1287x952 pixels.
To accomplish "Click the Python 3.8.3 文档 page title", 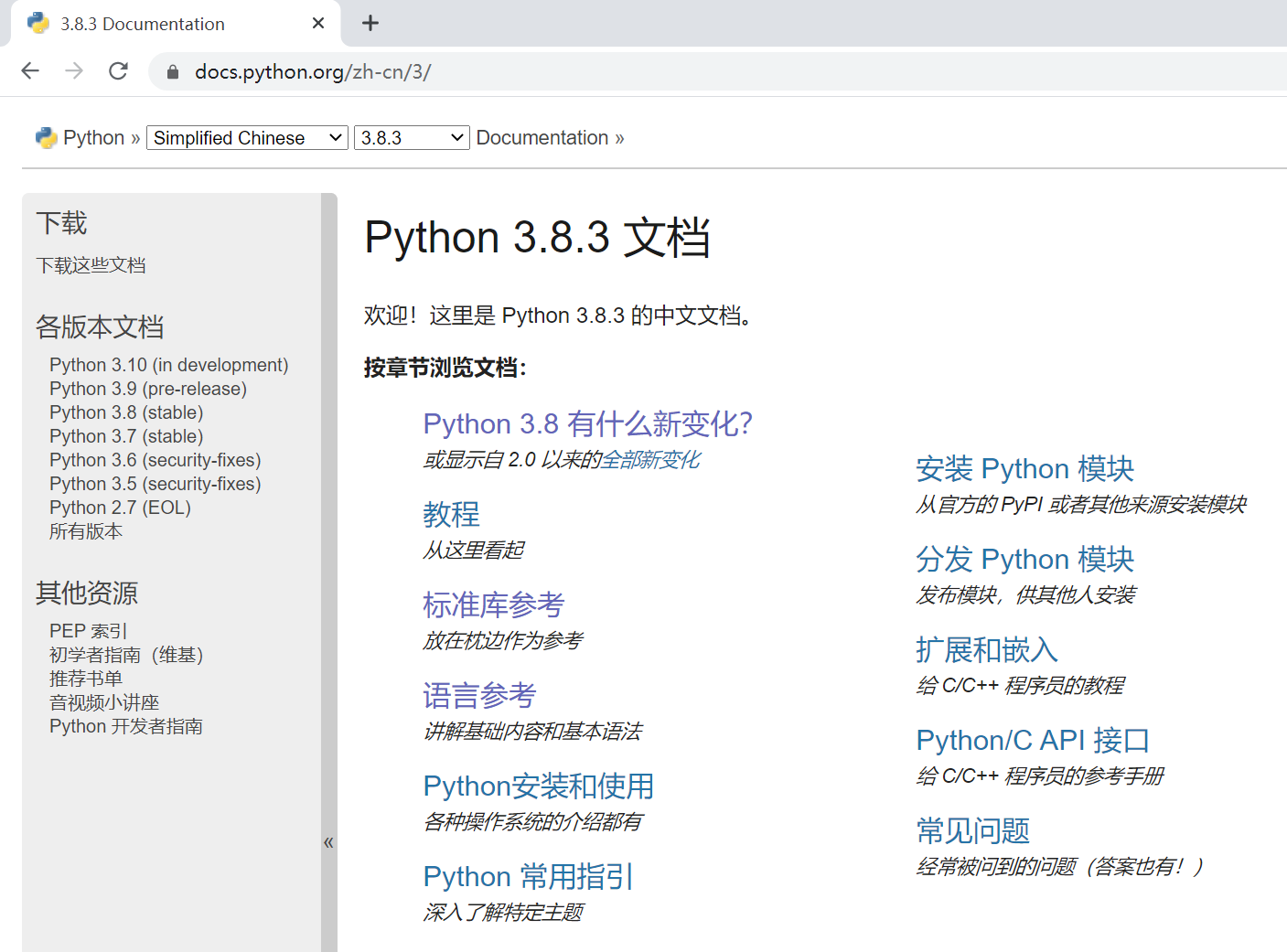I will click(537, 238).
